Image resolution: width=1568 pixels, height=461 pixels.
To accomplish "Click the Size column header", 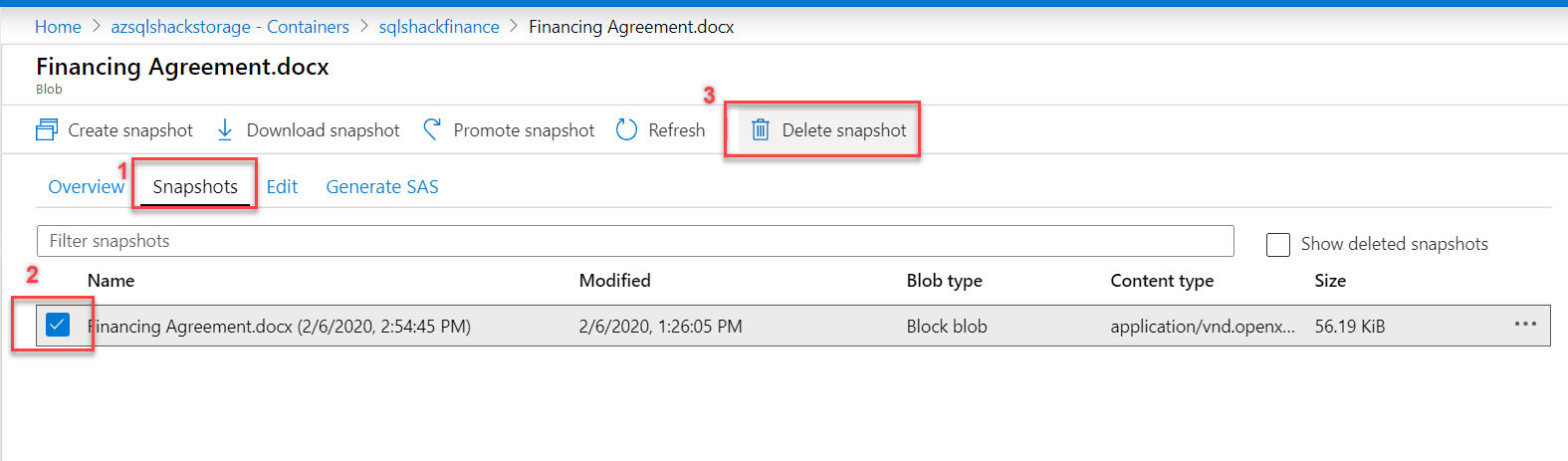I will pyautogui.click(x=1330, y=281).
